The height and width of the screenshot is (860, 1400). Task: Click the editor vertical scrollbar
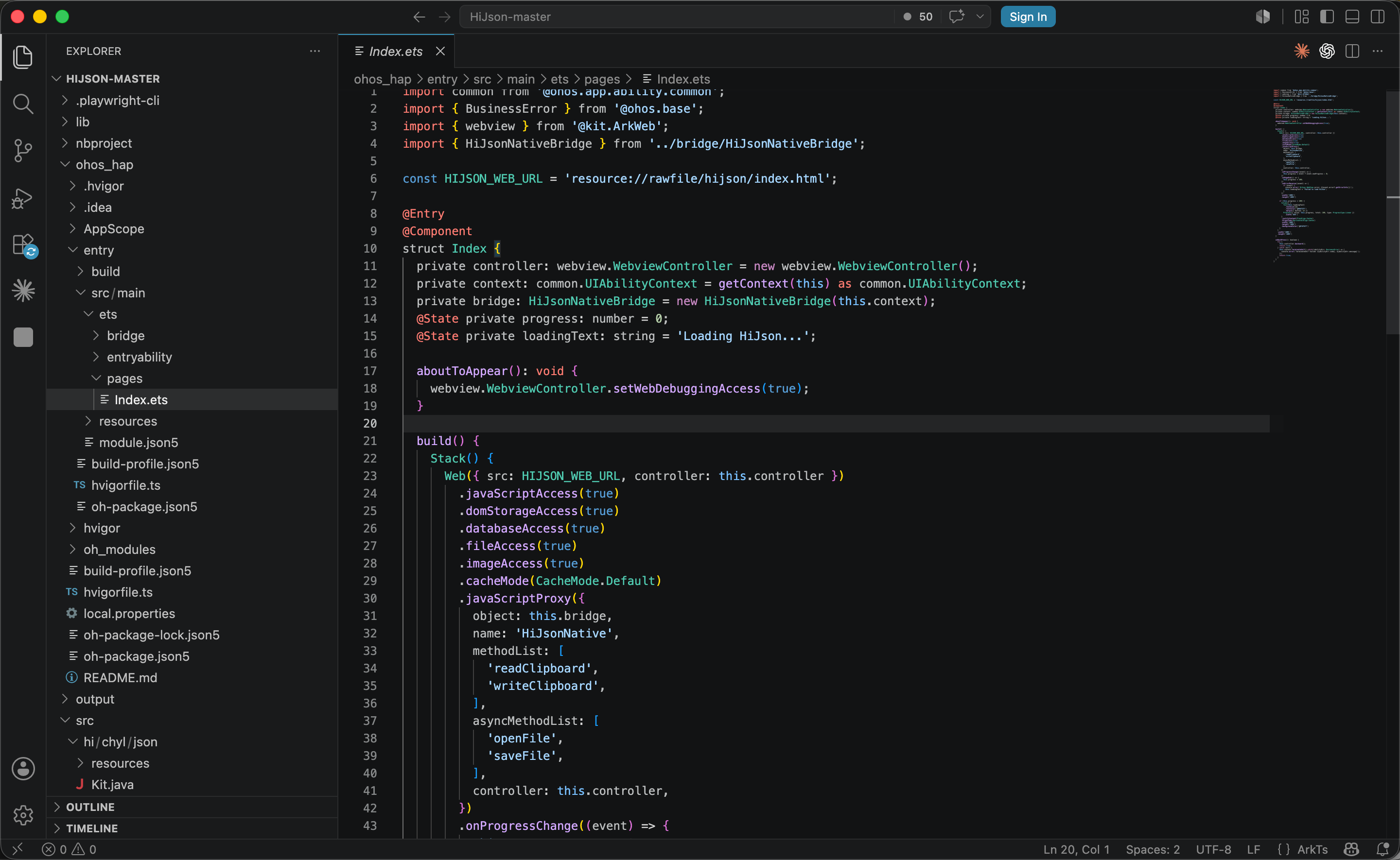tap(1393, 213)
